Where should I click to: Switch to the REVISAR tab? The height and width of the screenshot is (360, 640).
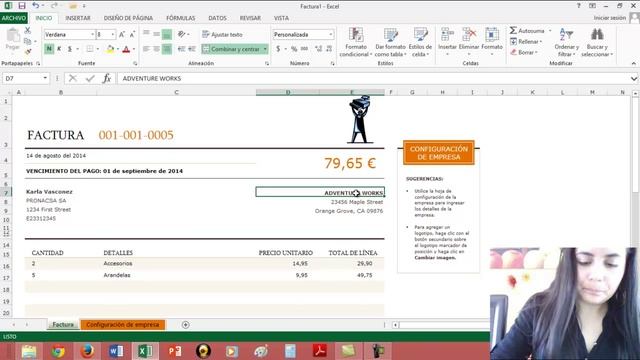point(250,18)
